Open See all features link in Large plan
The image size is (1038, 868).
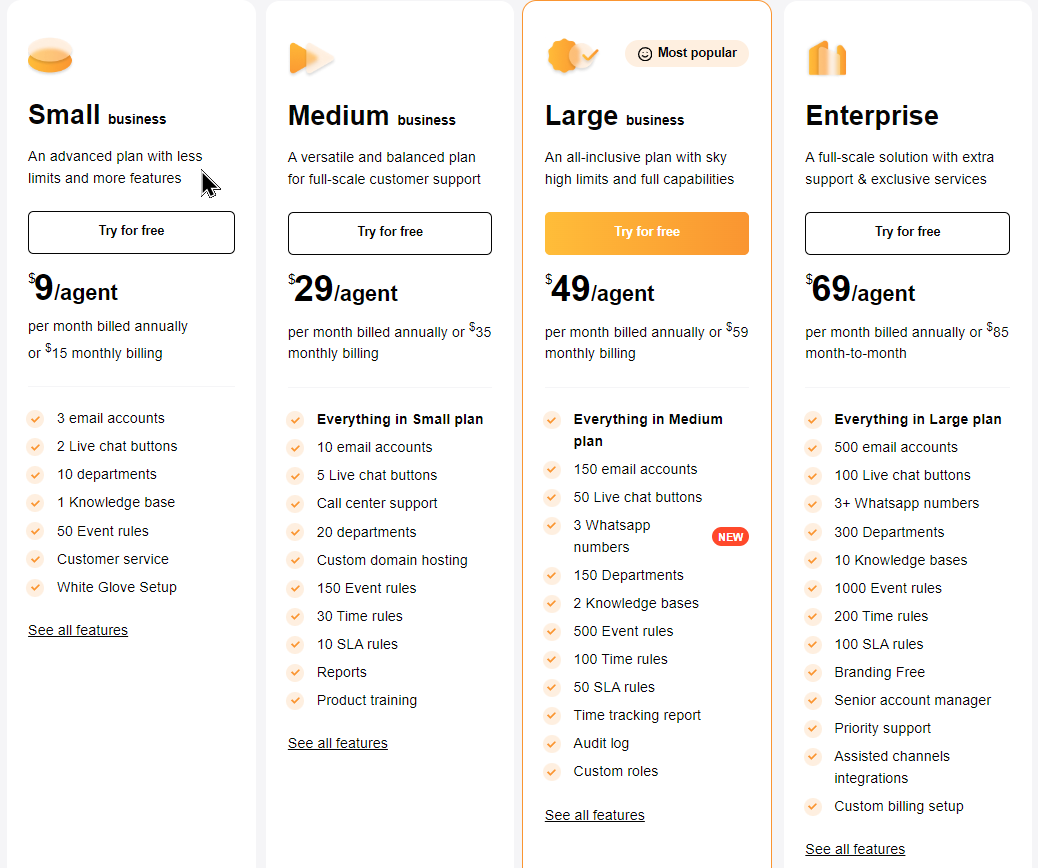pyautogui.click(x=594, y=815)
